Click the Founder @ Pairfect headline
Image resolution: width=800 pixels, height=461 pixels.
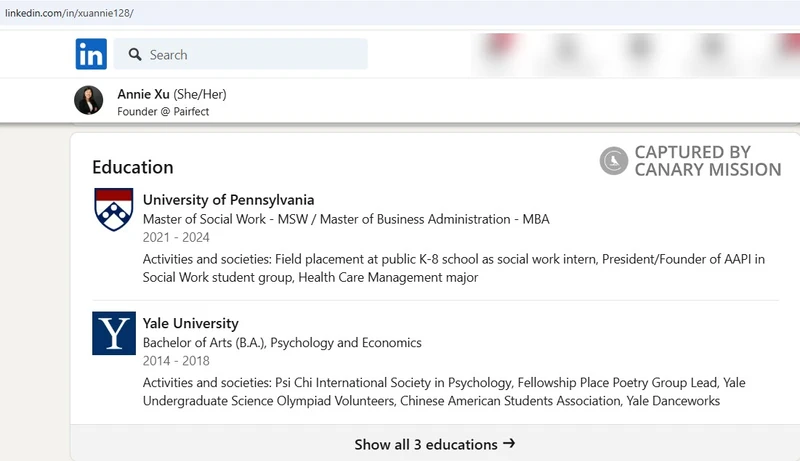coord(163,112)
